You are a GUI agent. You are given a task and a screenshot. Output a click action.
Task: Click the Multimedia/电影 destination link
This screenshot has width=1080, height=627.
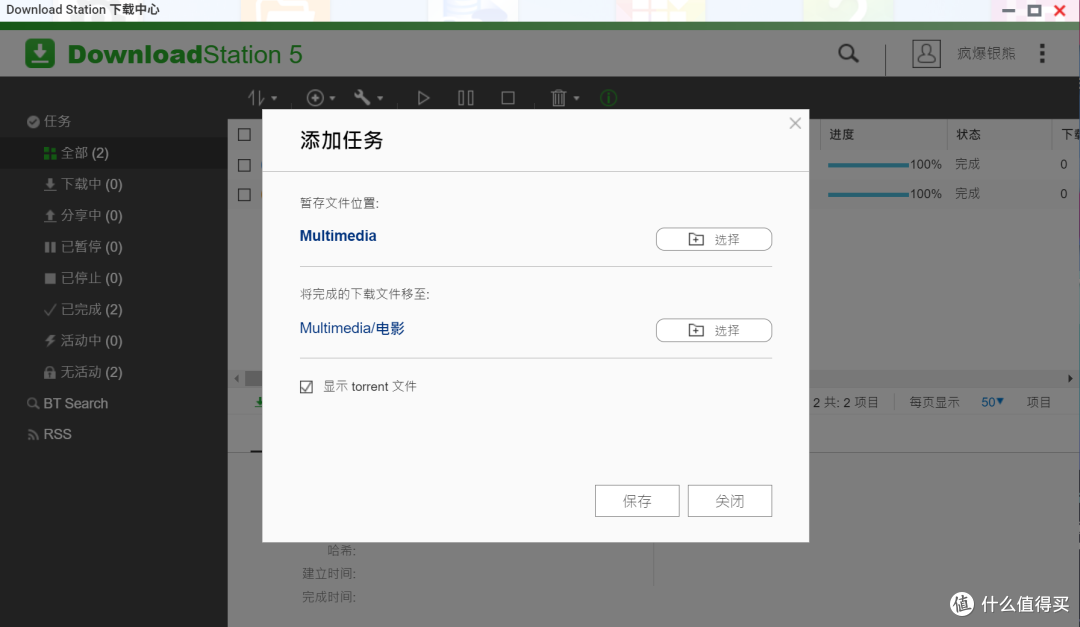[352, 328]
